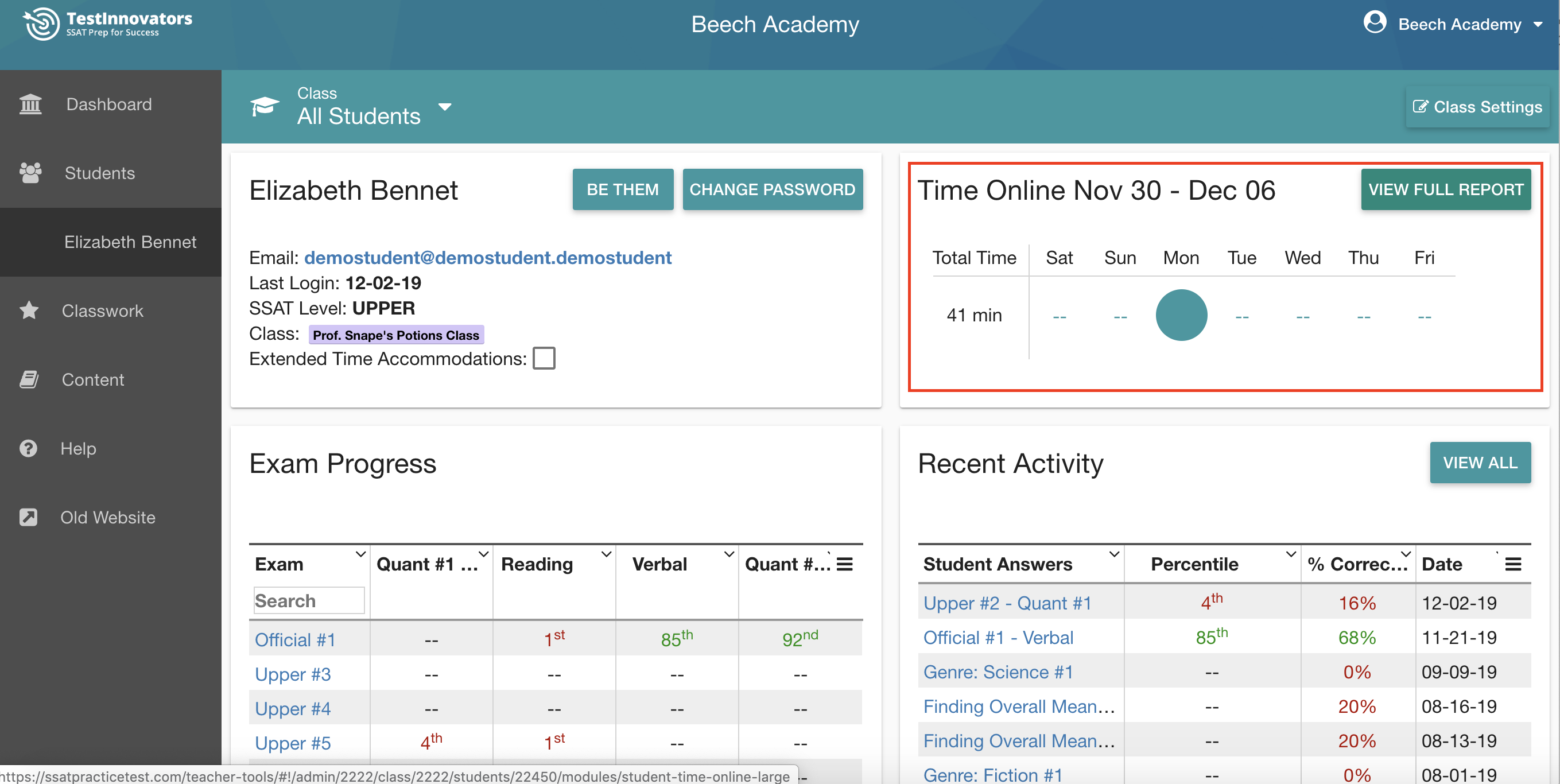Click Upper #5 Reading 1st percentile cell
The width and height of the screenshot is (1560, 784).
pyautogui.click(x=554, y=741)
